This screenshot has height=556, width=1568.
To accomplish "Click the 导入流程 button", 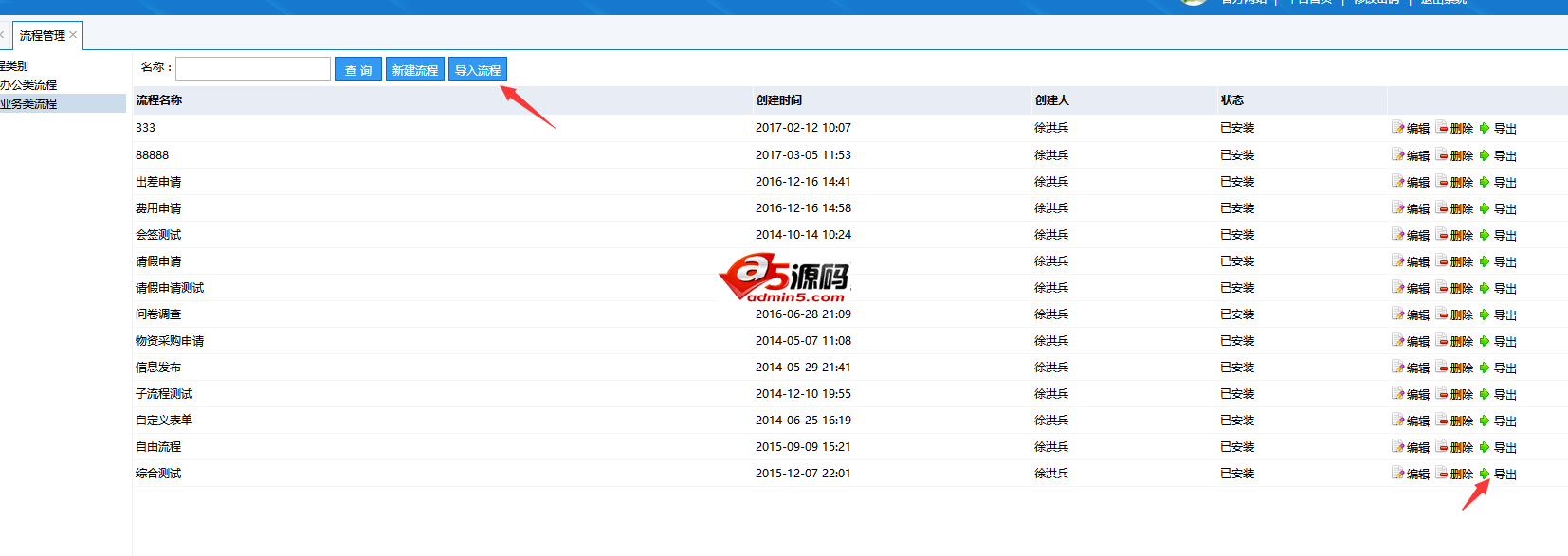I will coord(478,70).
